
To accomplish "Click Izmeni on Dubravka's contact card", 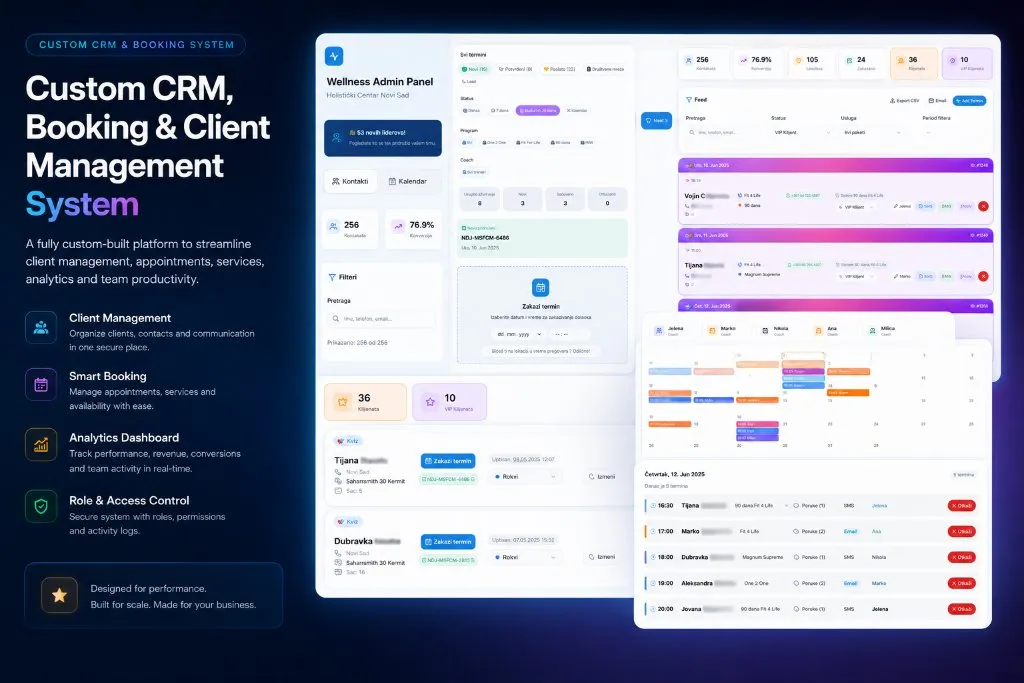I will [x=602, y=558].
